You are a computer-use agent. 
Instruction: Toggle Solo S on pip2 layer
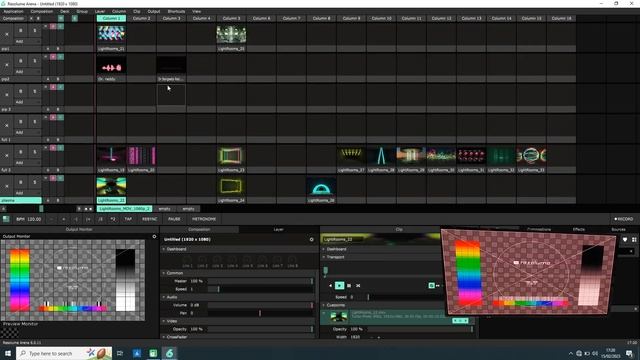coord(35,61)
